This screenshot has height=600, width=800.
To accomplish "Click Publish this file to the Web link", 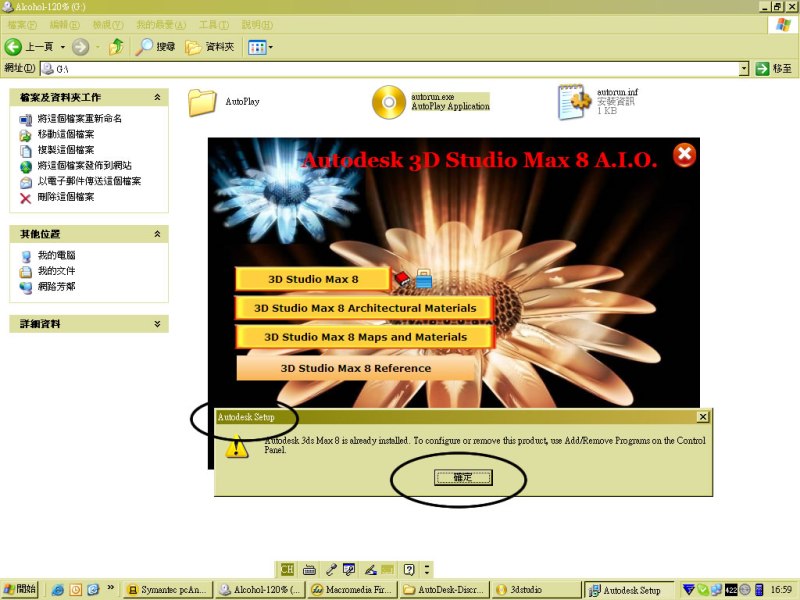I will point(85,165).
